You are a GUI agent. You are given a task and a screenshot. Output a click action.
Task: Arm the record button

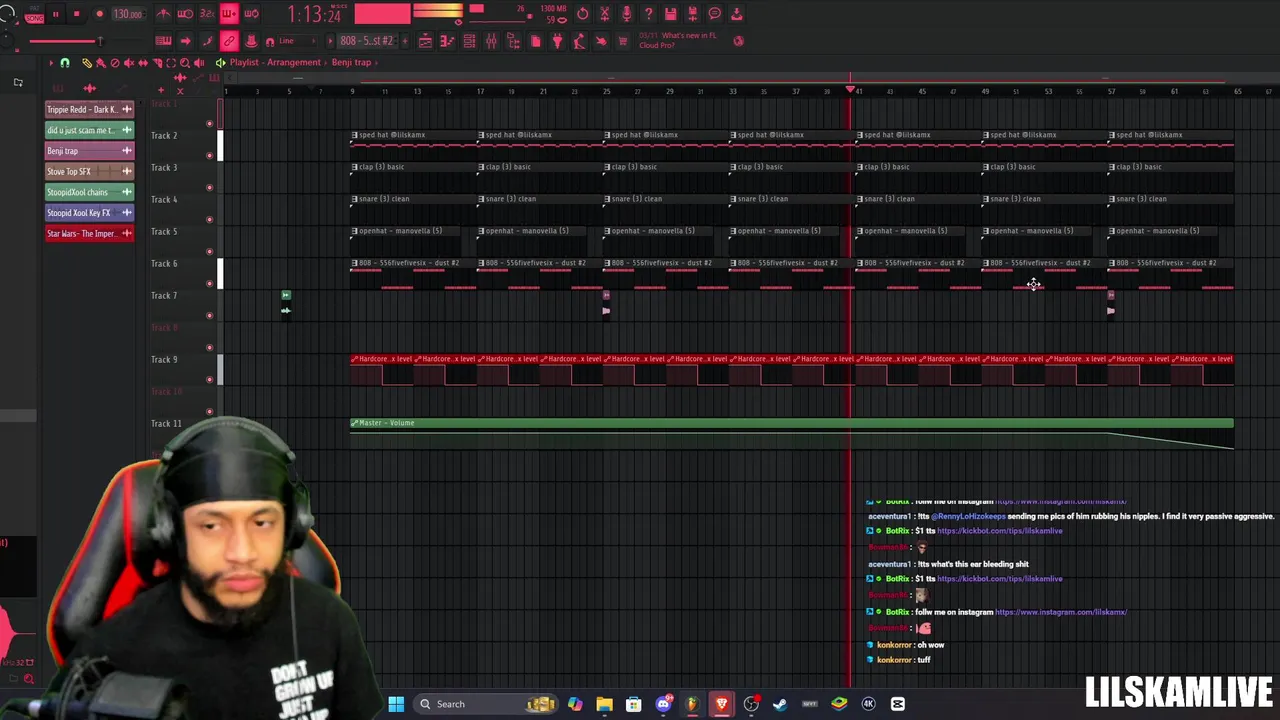pyautogui.click(x=99, y=14)
